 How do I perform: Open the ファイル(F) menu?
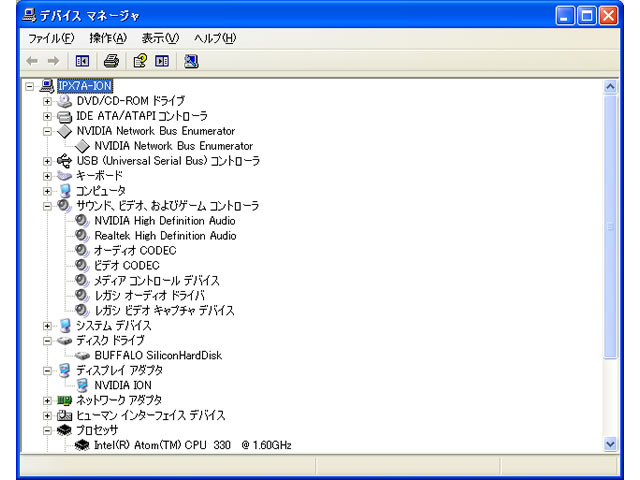pyautogui.click(x=51, y=38)
